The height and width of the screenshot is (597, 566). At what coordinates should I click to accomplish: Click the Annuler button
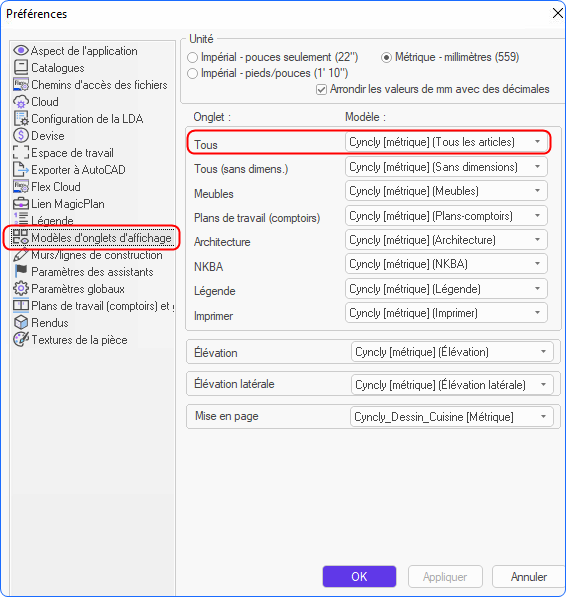(529, 576)
